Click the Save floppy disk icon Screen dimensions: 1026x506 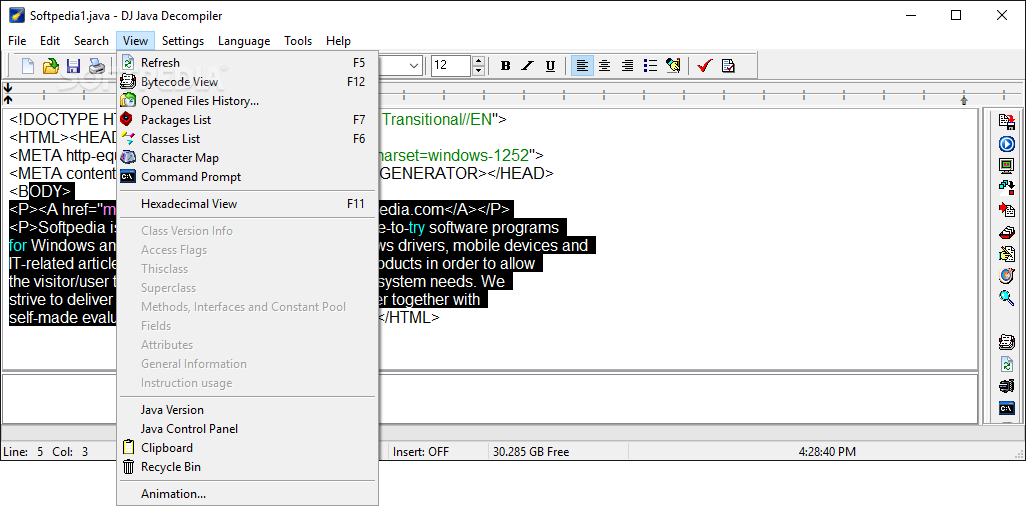(x=73, y=65)
